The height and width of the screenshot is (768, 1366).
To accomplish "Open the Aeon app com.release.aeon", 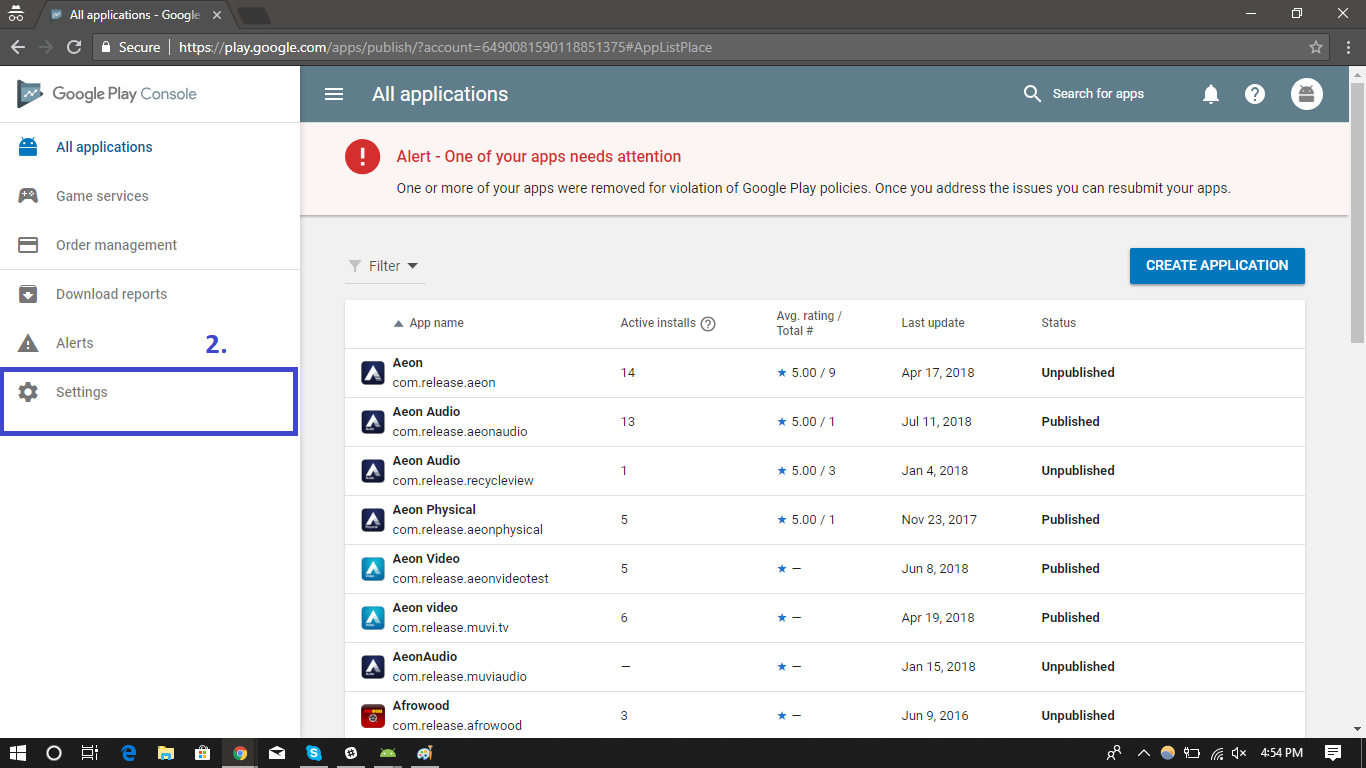I will click(825, 373).
